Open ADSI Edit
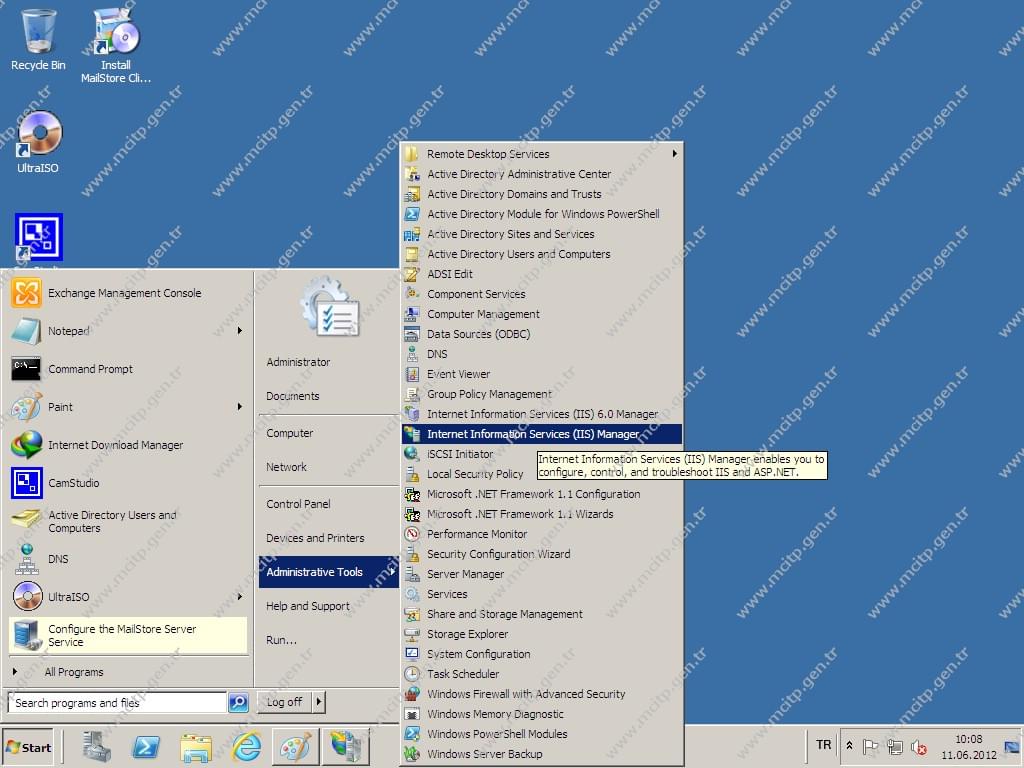This screenshot has height=768, width=1024. click(x=542, y=274)
